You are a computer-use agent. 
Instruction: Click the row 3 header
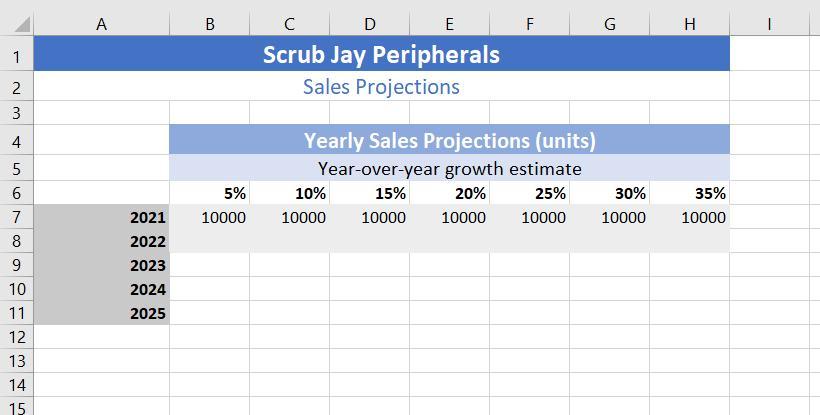(x=16, y=113)
